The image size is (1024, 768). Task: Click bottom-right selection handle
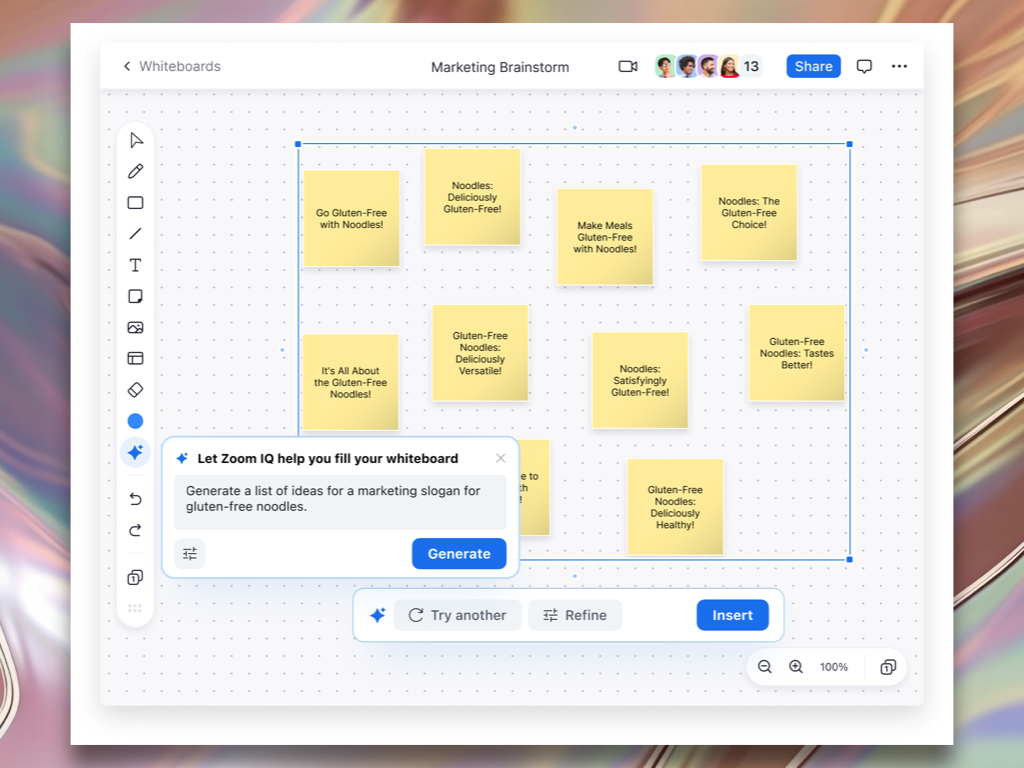click(850, 560)
